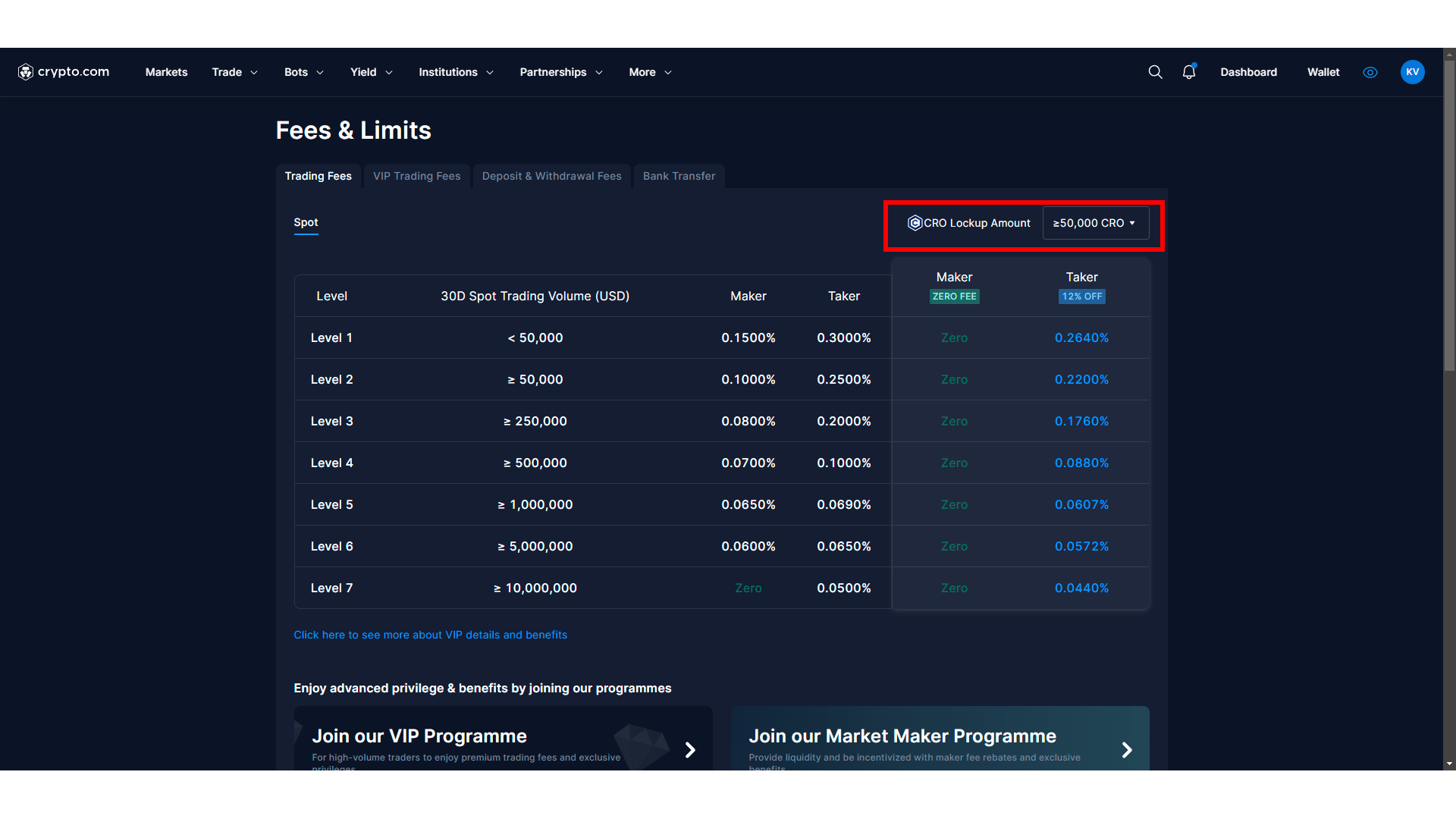Click the 0.1760% discounted taker fee
This screenshot has height=819, width=1456.
click(x=1081, y=421)
